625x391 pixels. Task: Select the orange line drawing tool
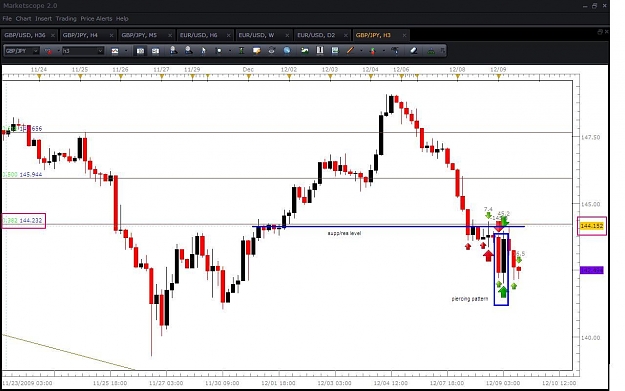coord(350,51)
